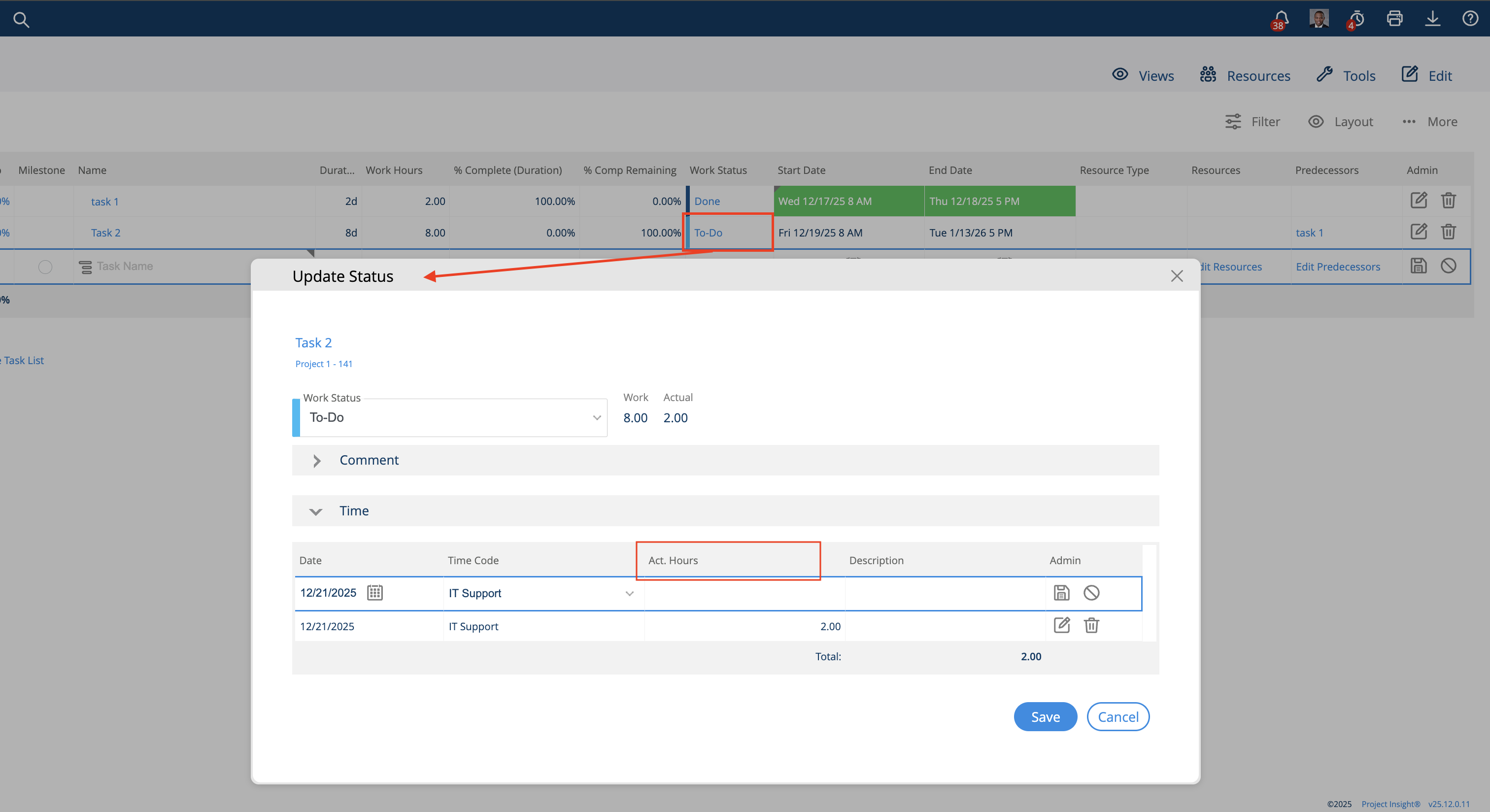1490x812 pixels.
Task: Click the End Date column header
Action: (950, 170)
